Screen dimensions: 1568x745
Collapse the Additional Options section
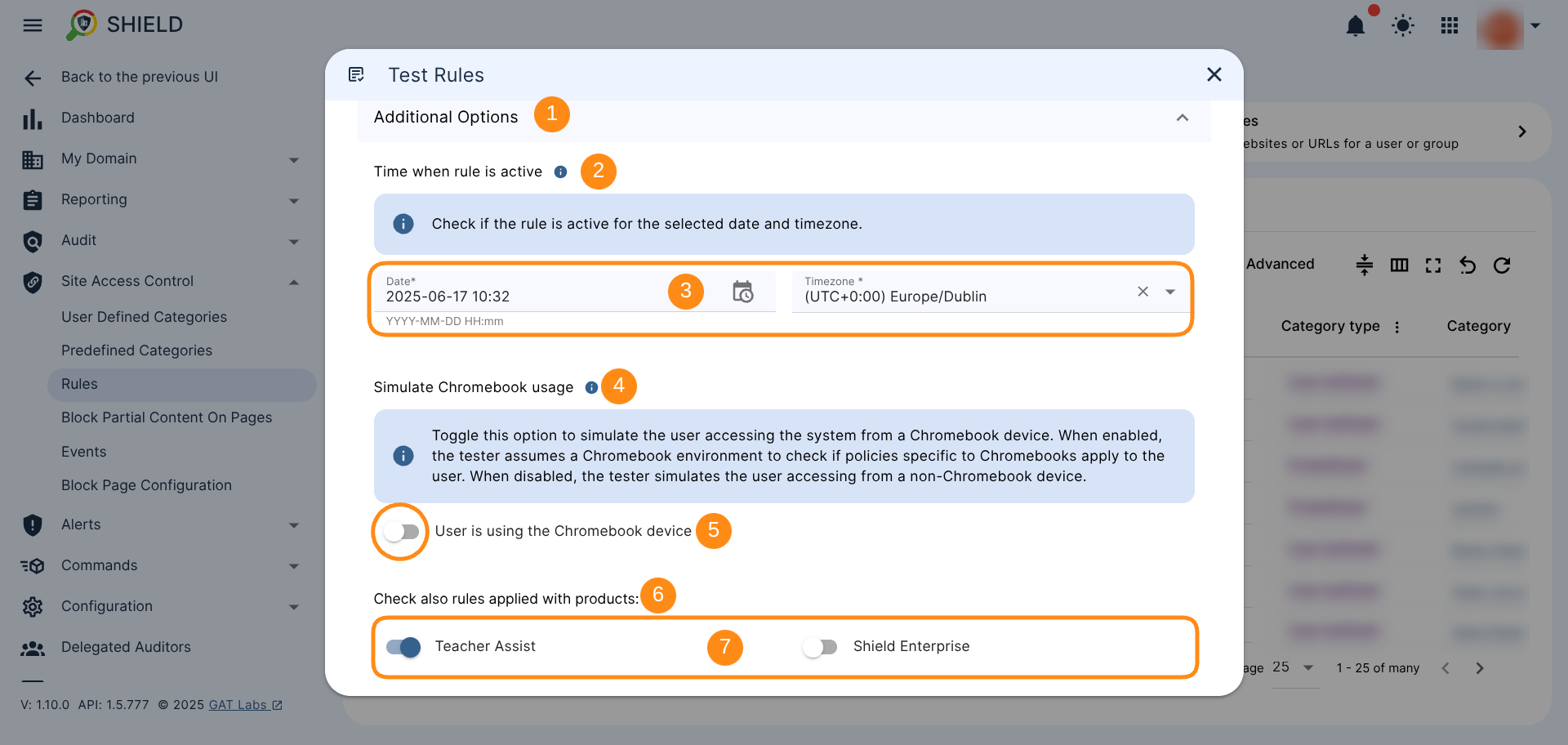tap(1182, 118)
